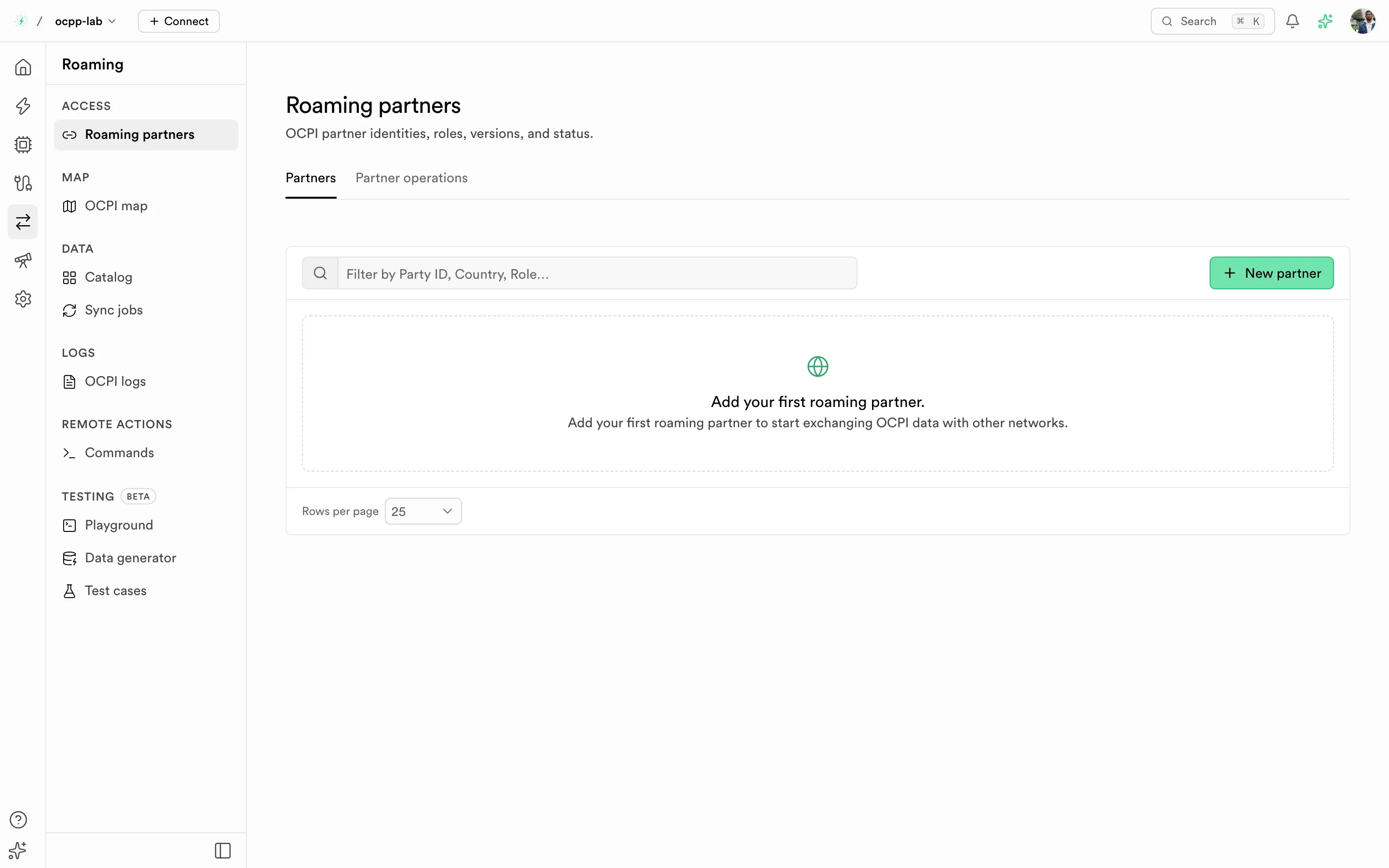Open the chip/CPU icon section

click(23, 144)
